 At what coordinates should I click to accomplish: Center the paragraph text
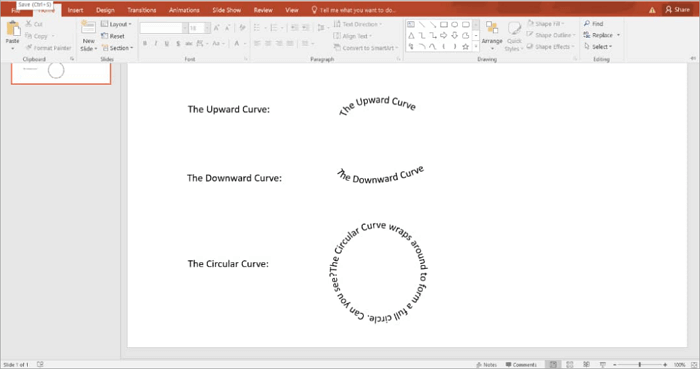tap(268, 43)
